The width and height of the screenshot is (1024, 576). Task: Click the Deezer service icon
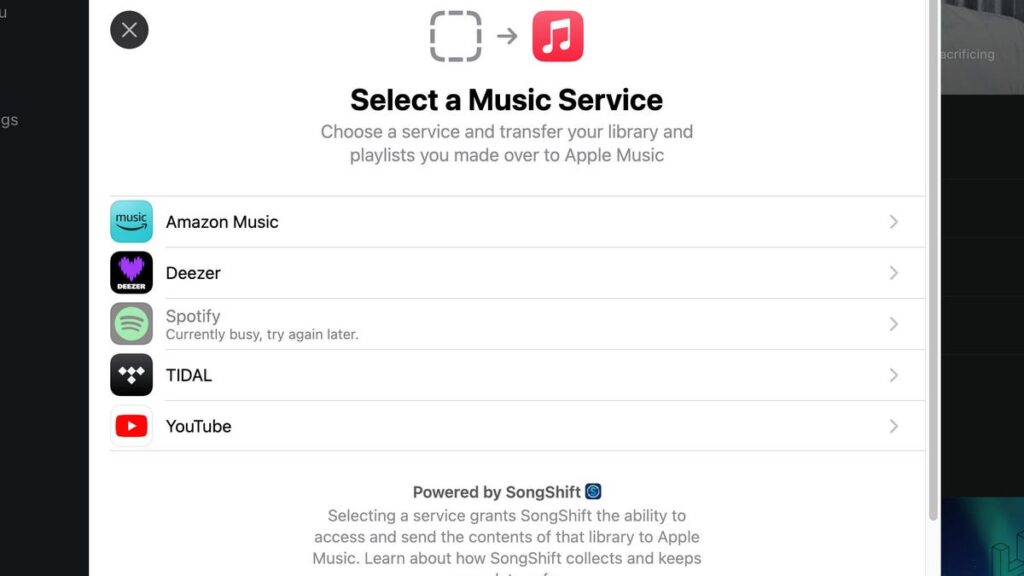(x=131, y=272)
